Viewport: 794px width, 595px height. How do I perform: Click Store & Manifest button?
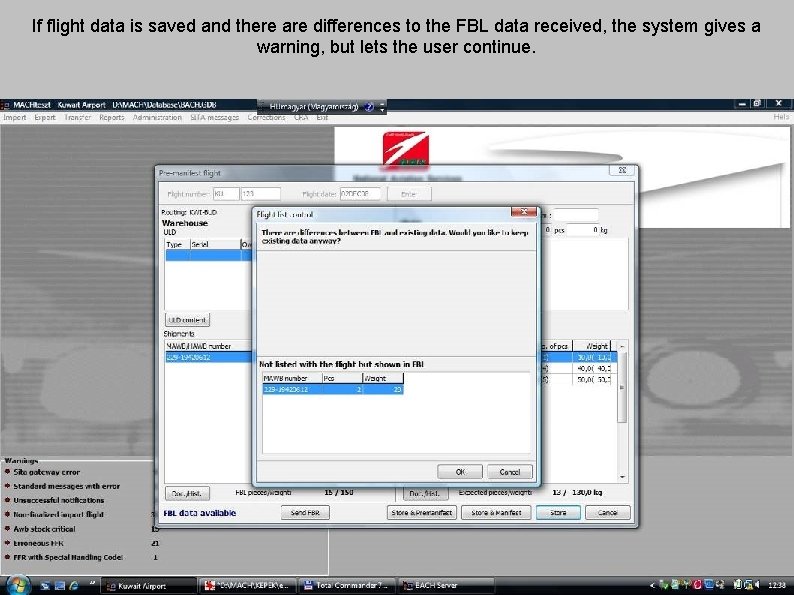(x=496, y=512)
